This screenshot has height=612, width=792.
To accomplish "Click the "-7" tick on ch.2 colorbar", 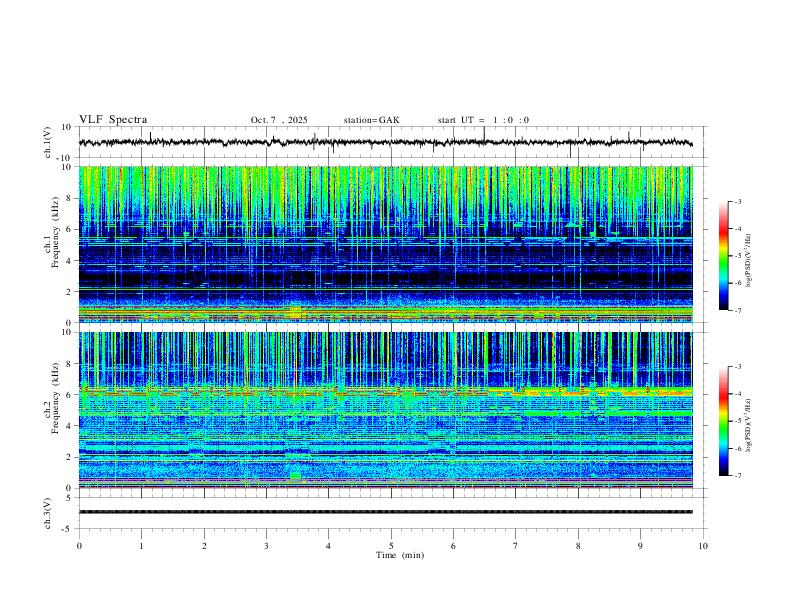I will coord(737,476).
